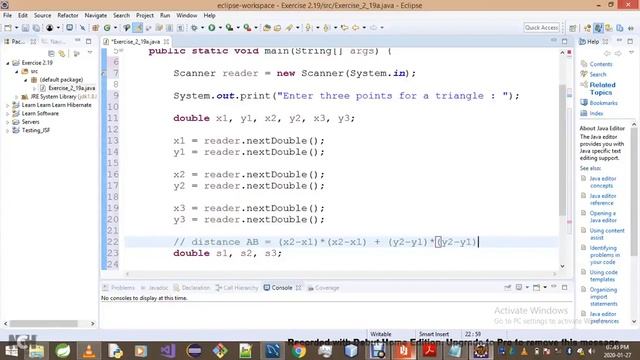Click the Search flashlight toolbar icon
640x360 pixels.
[x=289, y=28]
